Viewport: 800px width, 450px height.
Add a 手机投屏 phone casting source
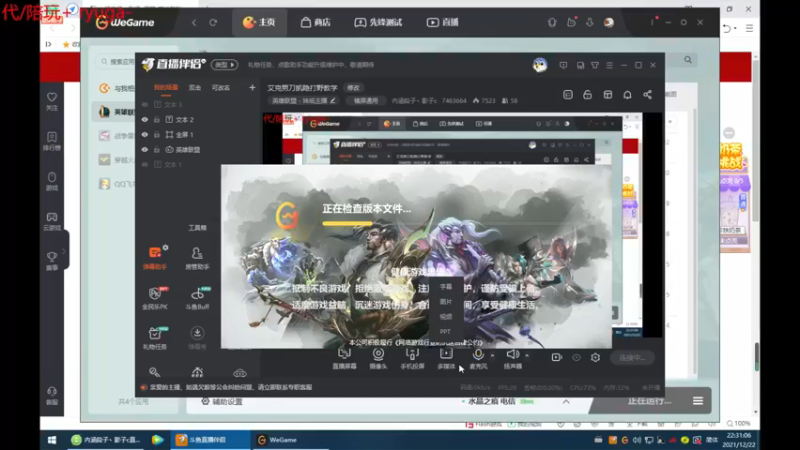click(412, 358)
